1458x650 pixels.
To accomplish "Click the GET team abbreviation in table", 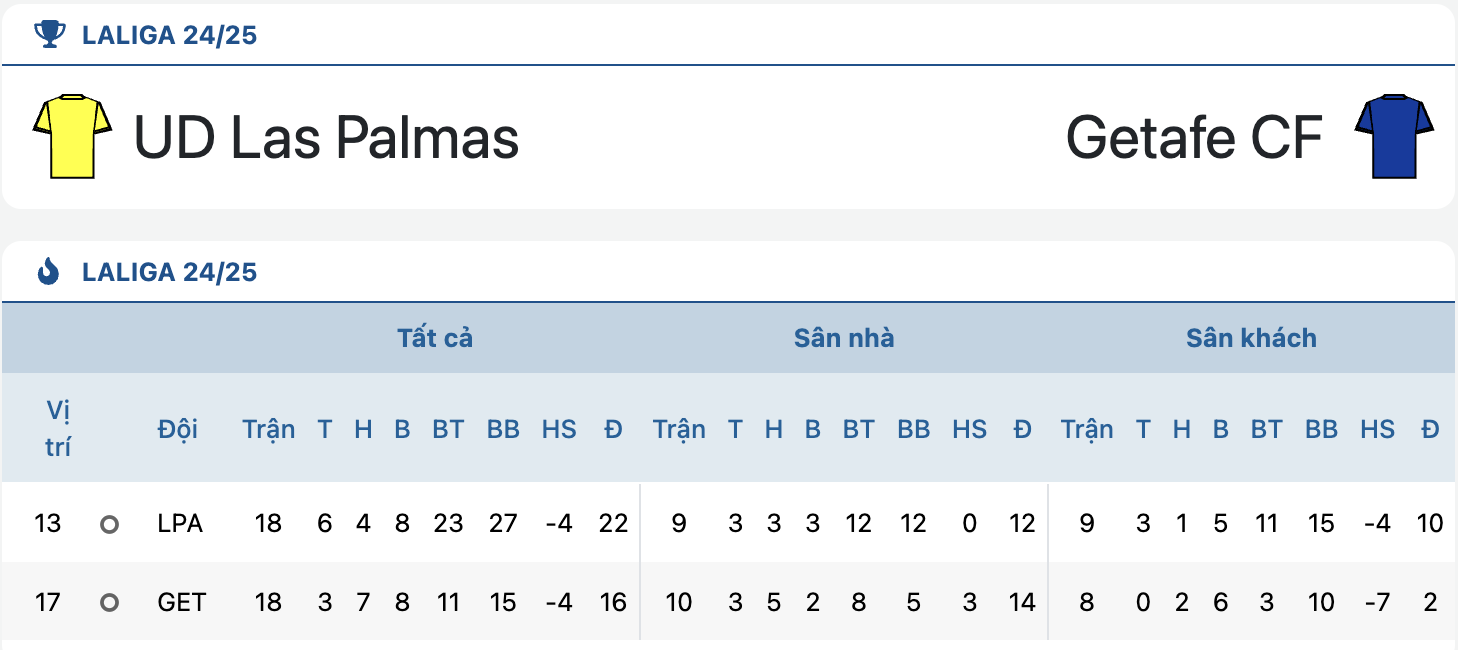I will click(182, 602).
